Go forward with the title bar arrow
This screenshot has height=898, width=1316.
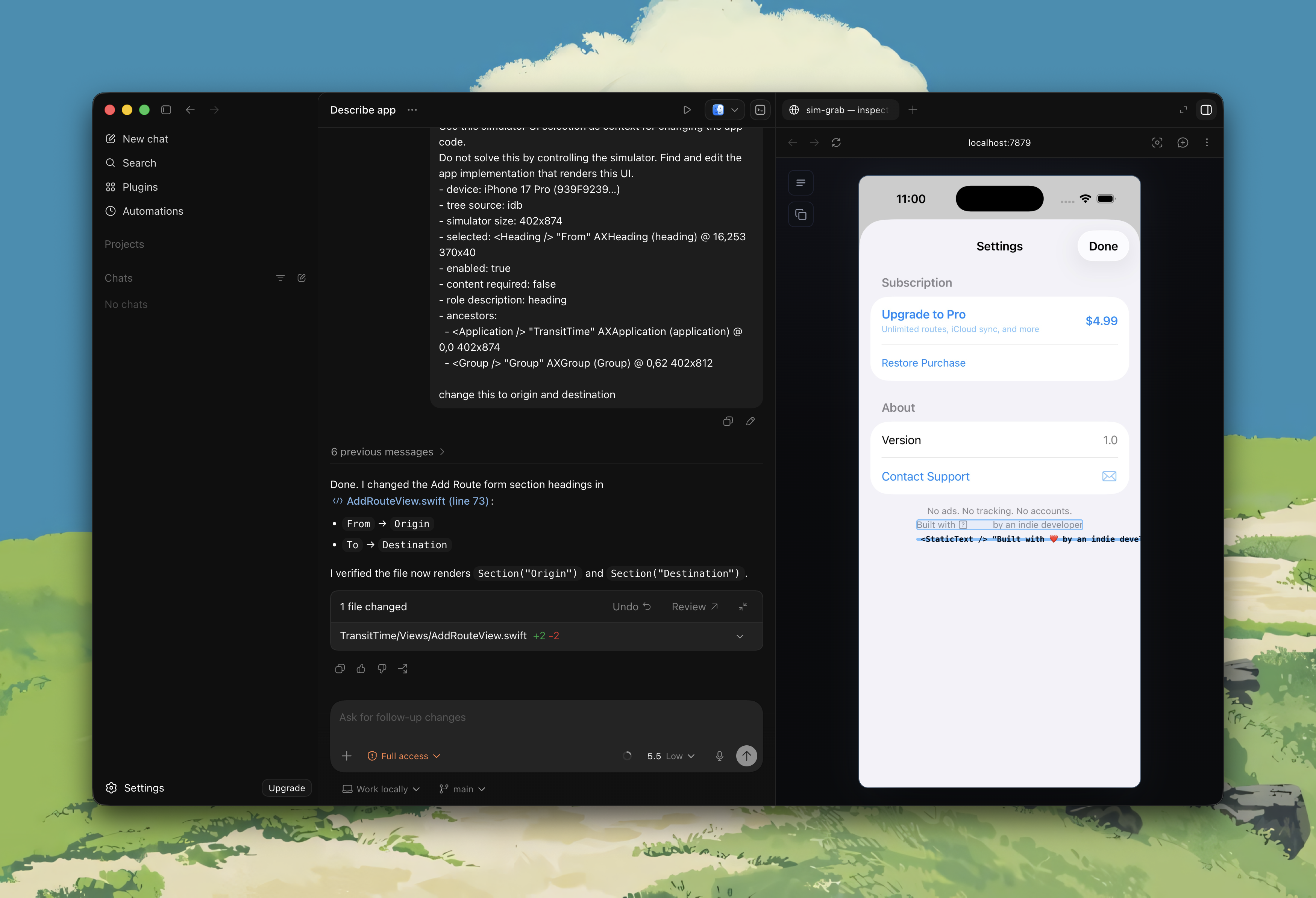pos(214,110)
